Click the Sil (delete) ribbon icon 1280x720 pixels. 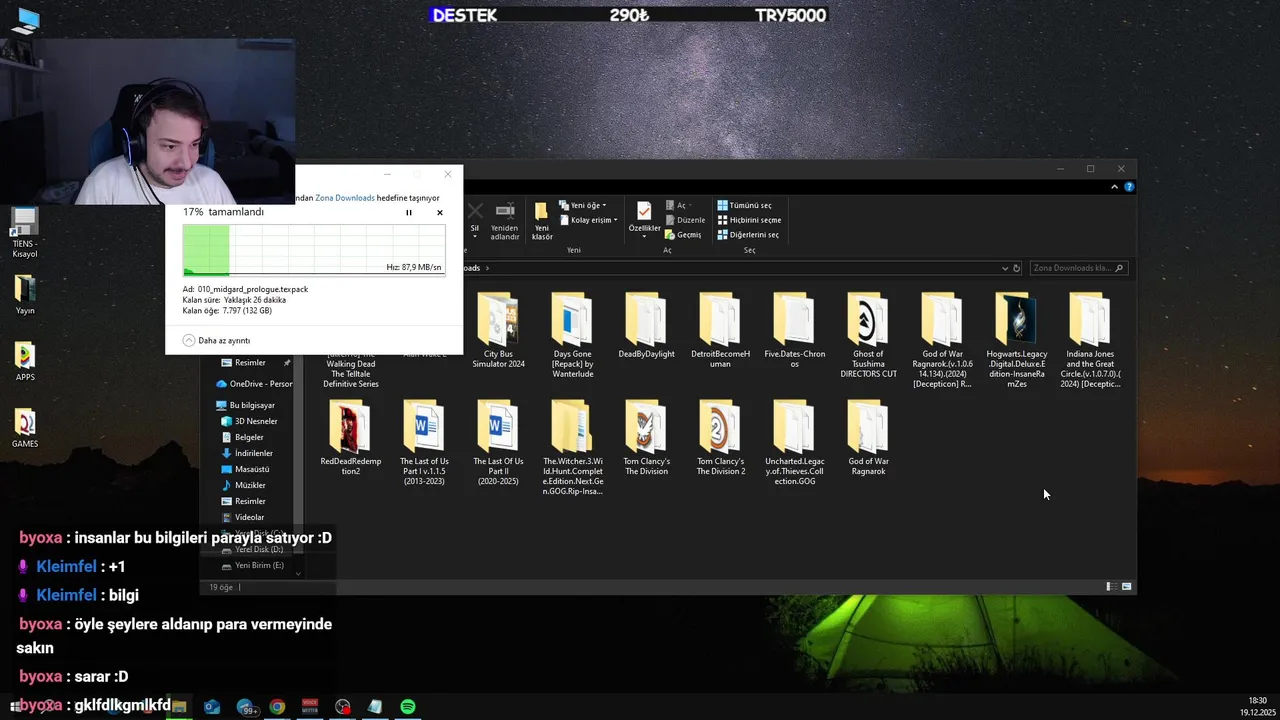click(475, 219)
